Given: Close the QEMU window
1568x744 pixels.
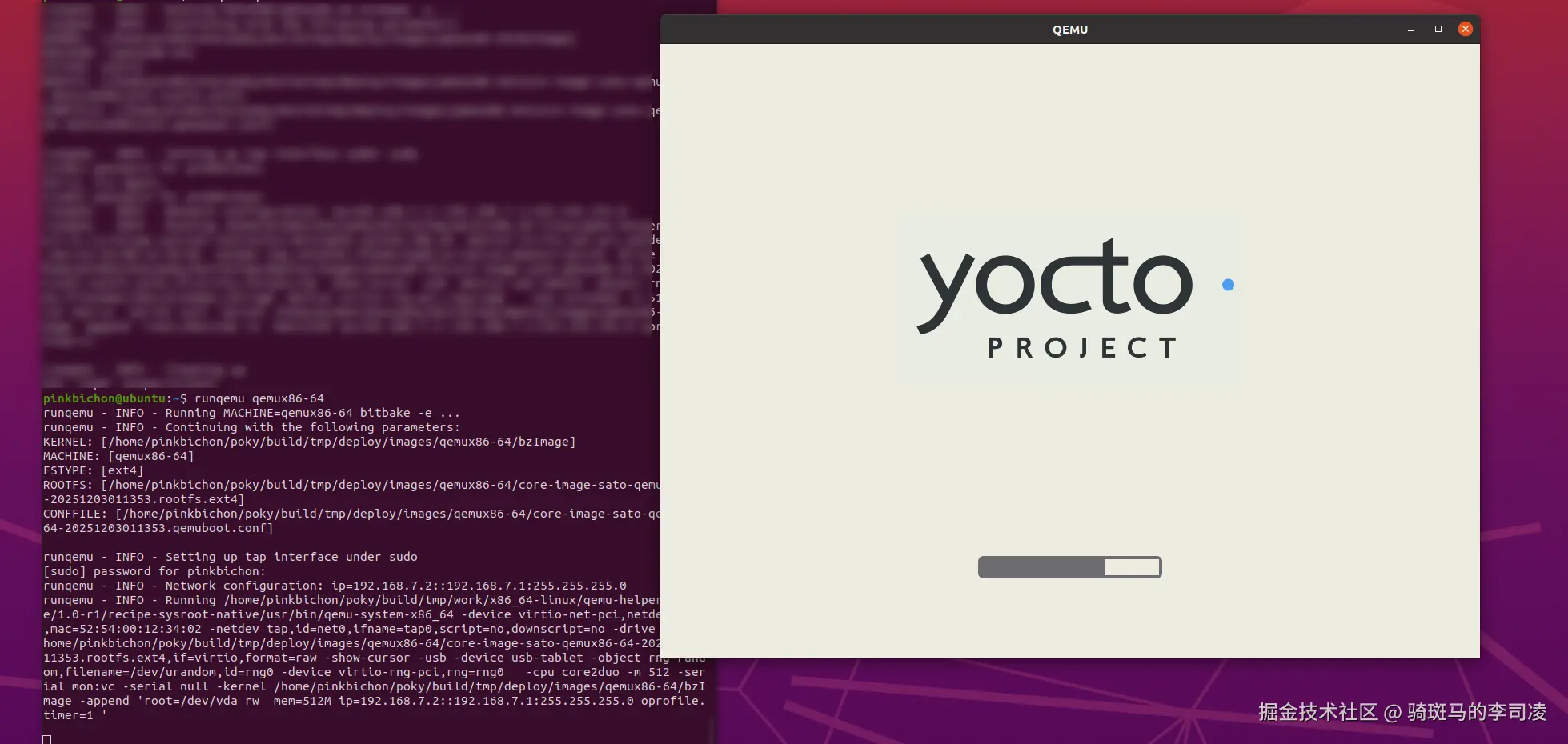Looking at the screenshot, I should click(1466, 29).
